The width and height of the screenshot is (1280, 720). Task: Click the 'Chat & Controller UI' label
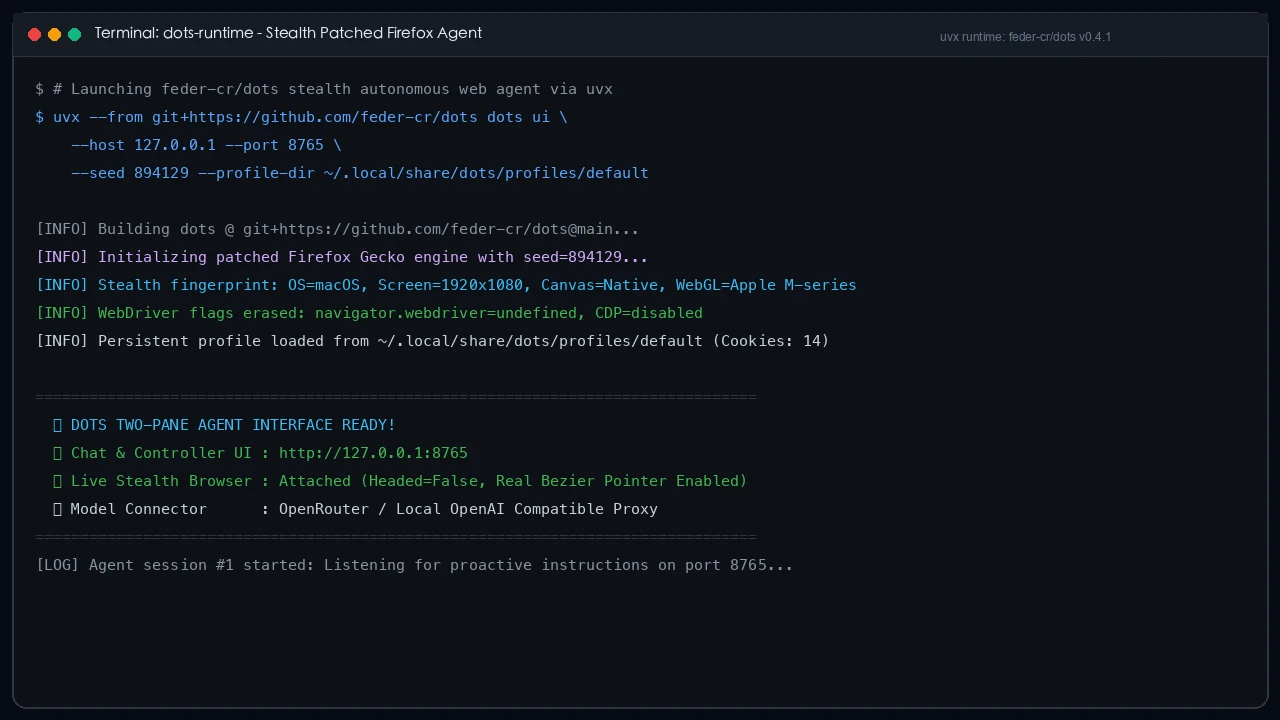[162, 453]
